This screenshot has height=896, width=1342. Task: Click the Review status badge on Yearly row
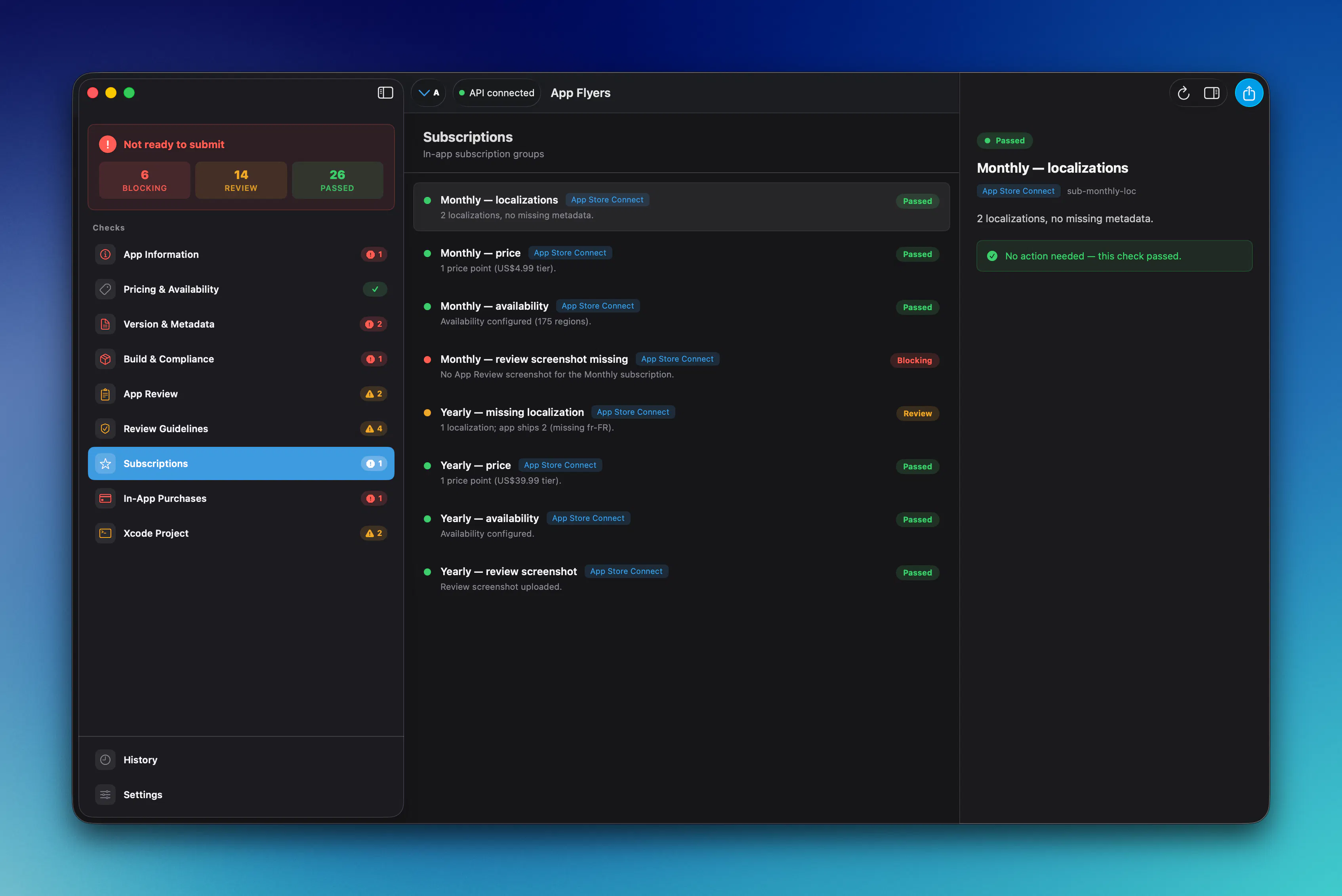point(917,414)
